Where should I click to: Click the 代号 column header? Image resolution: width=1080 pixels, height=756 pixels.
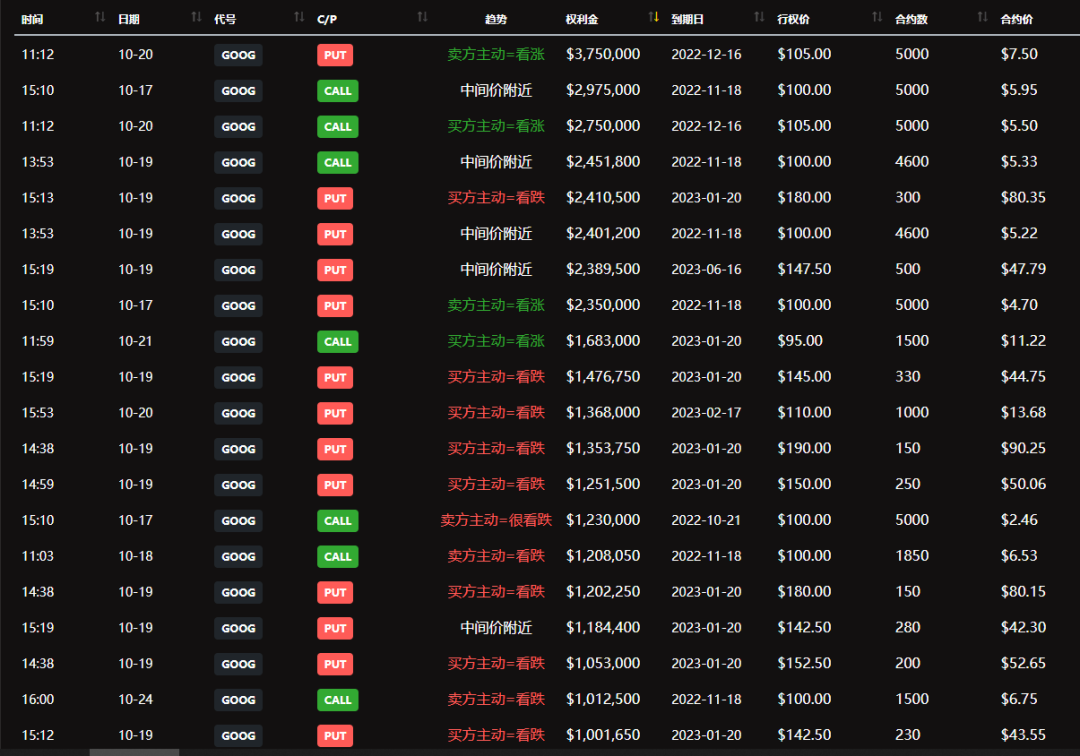tap(225, 19)
